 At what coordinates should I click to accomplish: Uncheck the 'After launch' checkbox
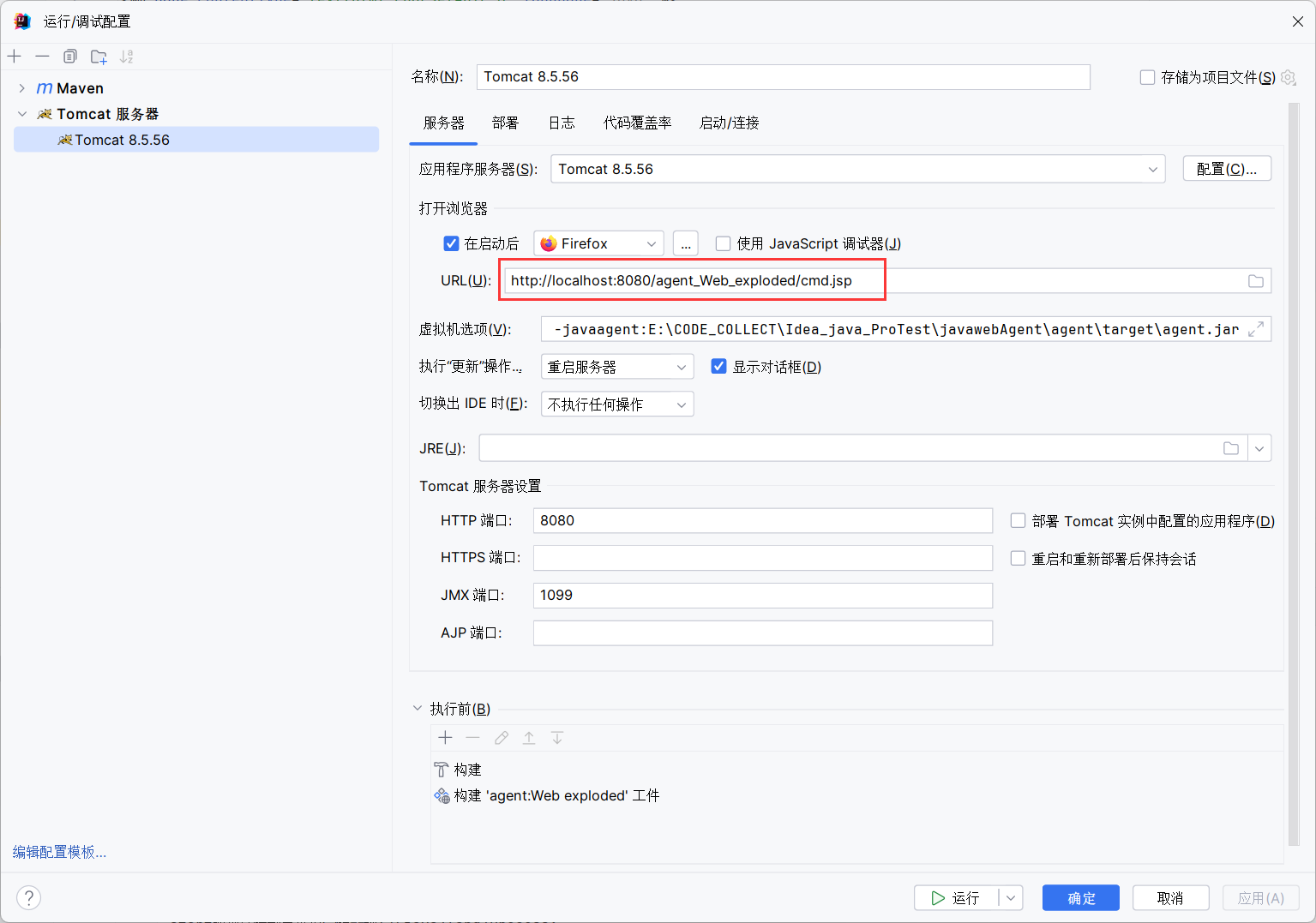(451, 243)
